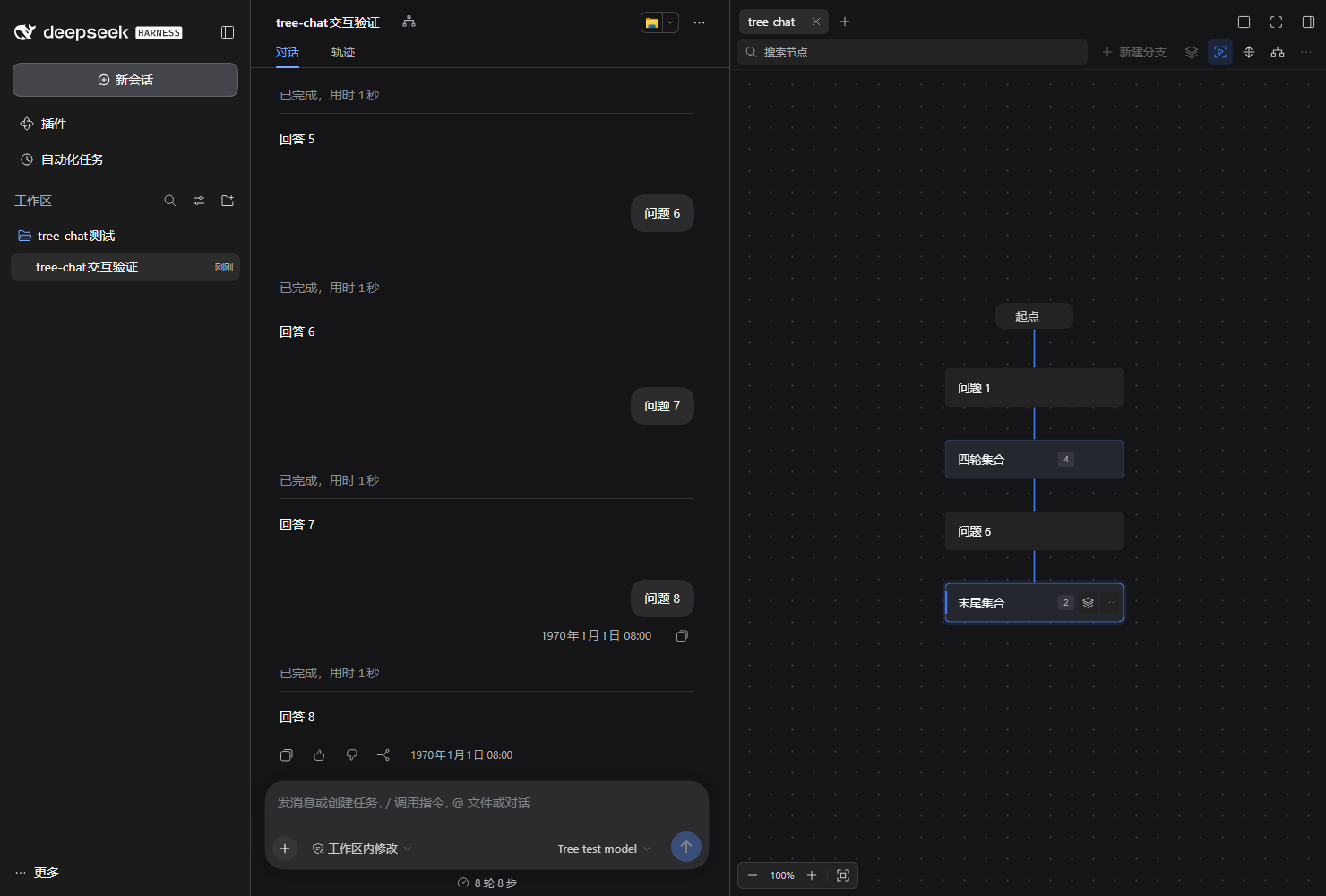Toggle the right side panel icon

point(1308,22)
